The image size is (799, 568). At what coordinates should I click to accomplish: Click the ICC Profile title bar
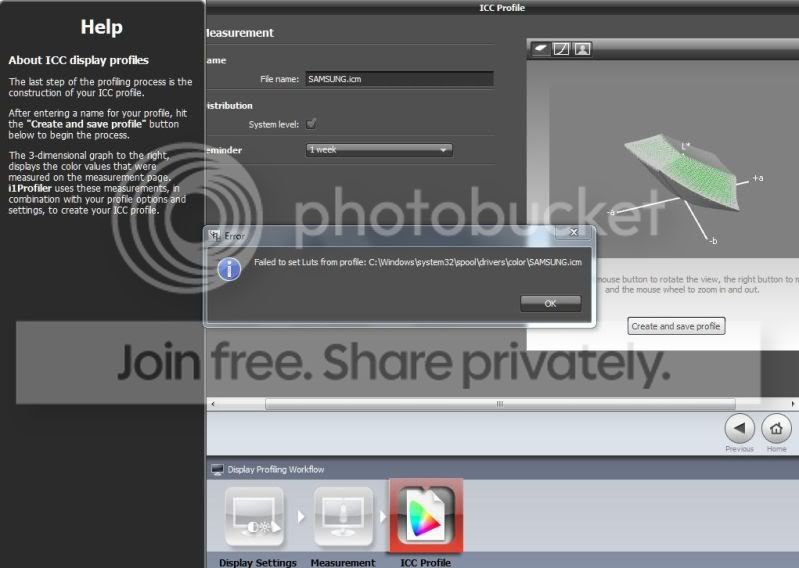(501, 8)
